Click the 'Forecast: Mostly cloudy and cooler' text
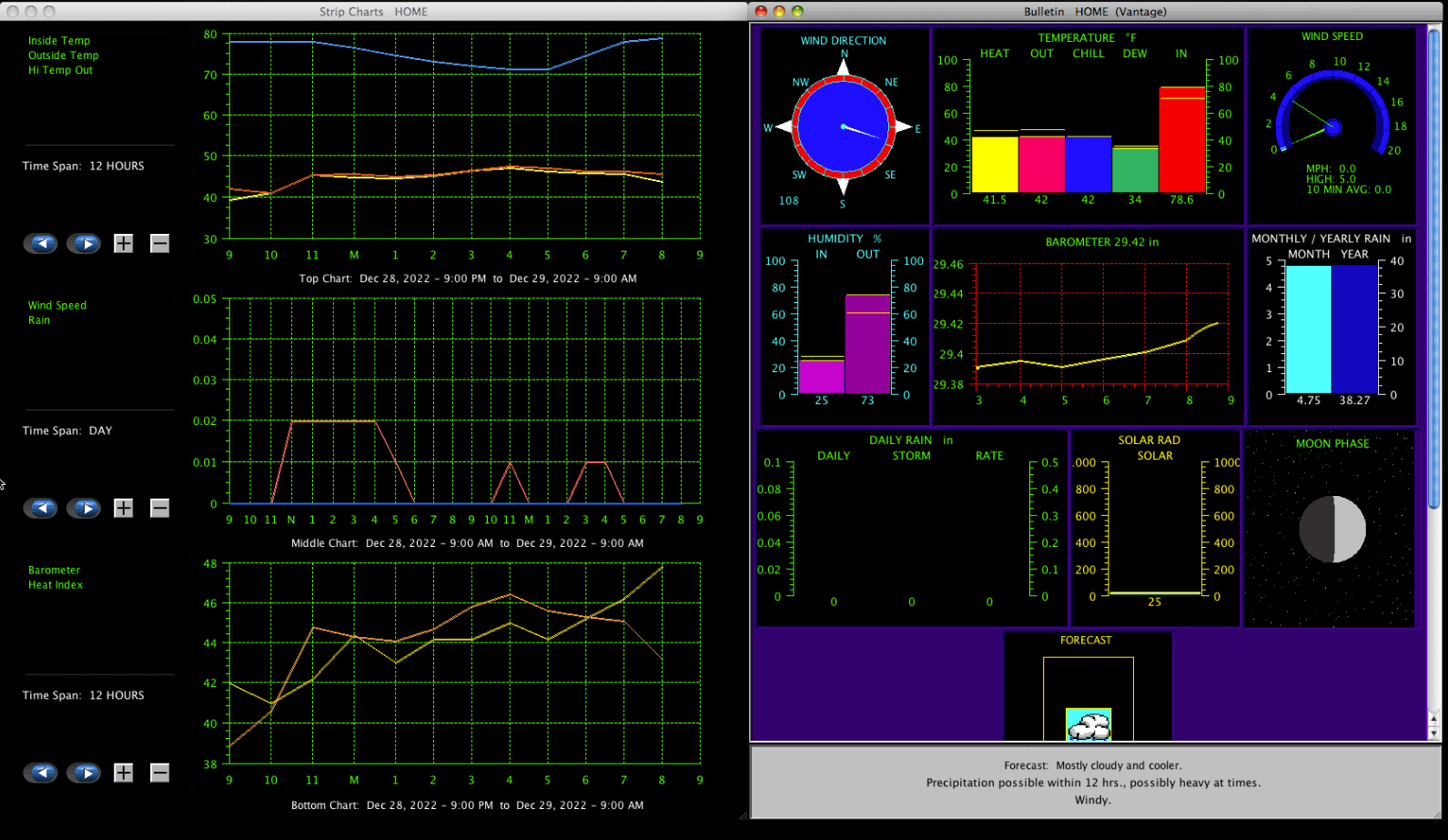 1092,765
